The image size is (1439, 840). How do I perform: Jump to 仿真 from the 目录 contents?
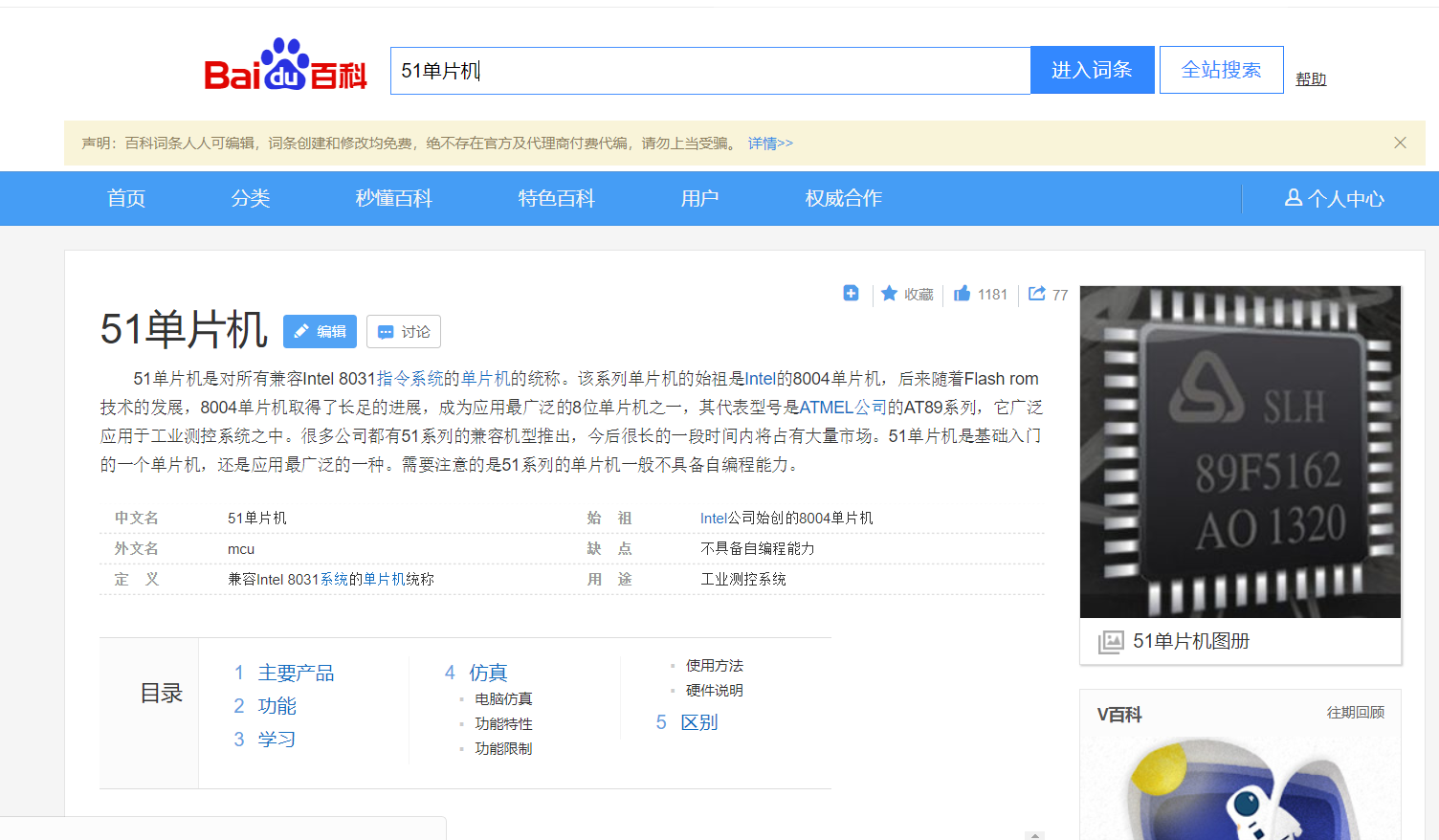click(x=488, y=673)
